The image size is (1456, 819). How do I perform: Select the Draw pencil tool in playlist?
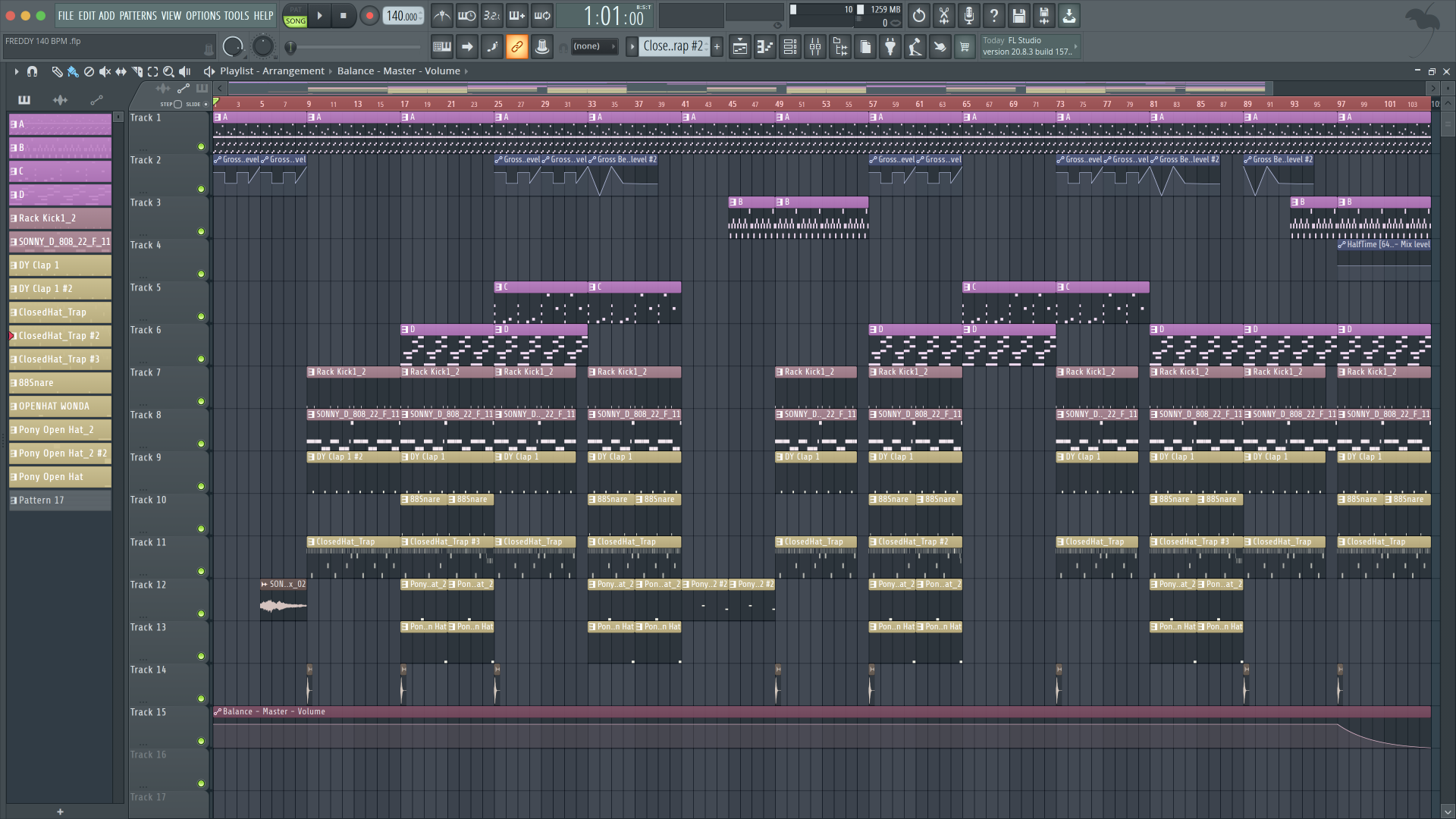57,71
